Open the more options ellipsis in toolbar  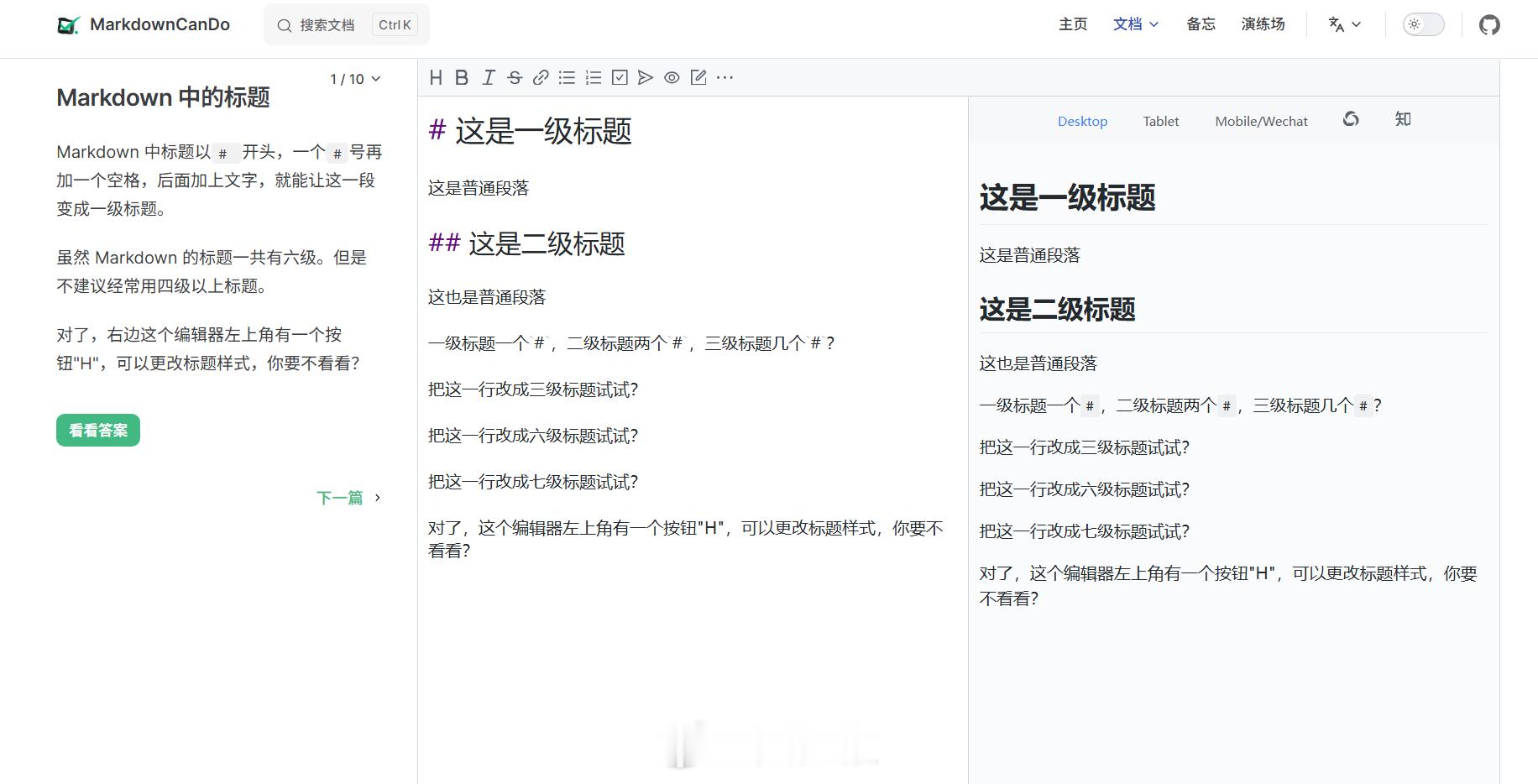[x=725, y=78]
